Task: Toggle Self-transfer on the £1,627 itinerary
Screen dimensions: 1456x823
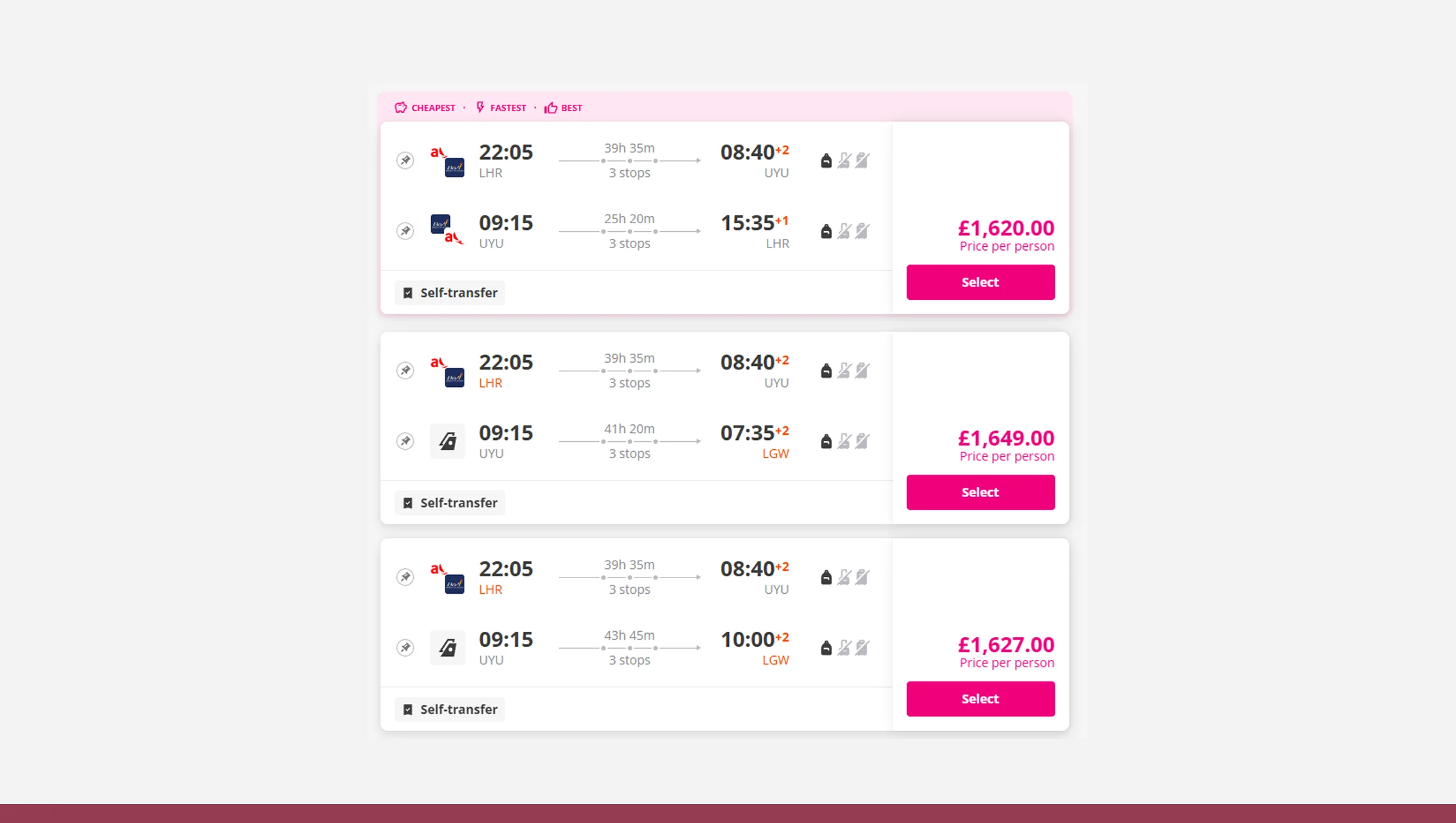Action: (408, 709)
